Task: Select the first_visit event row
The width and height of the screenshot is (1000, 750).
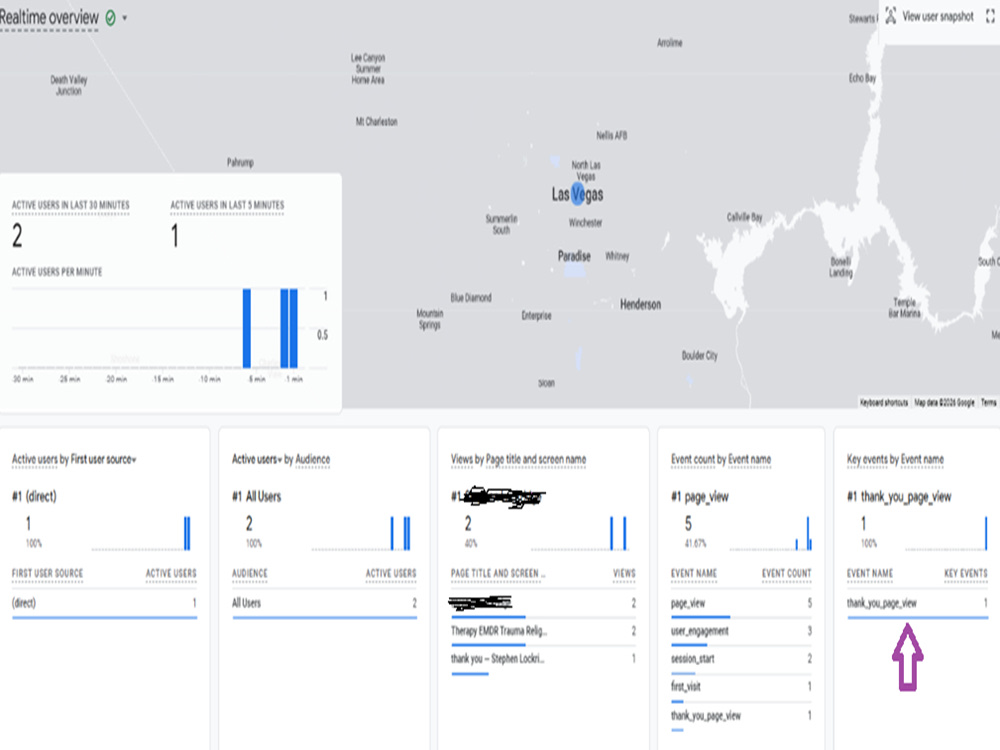Action: pos(741,687)
